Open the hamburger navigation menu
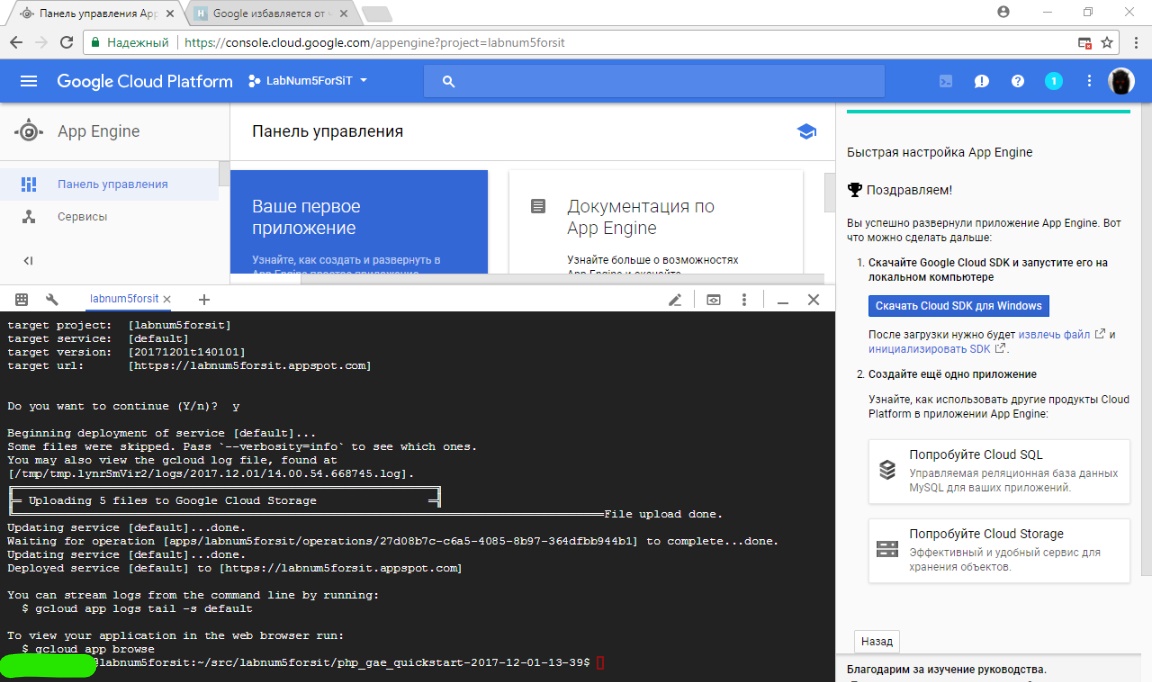Screen dimensions: 1152x682 point(29,81)
